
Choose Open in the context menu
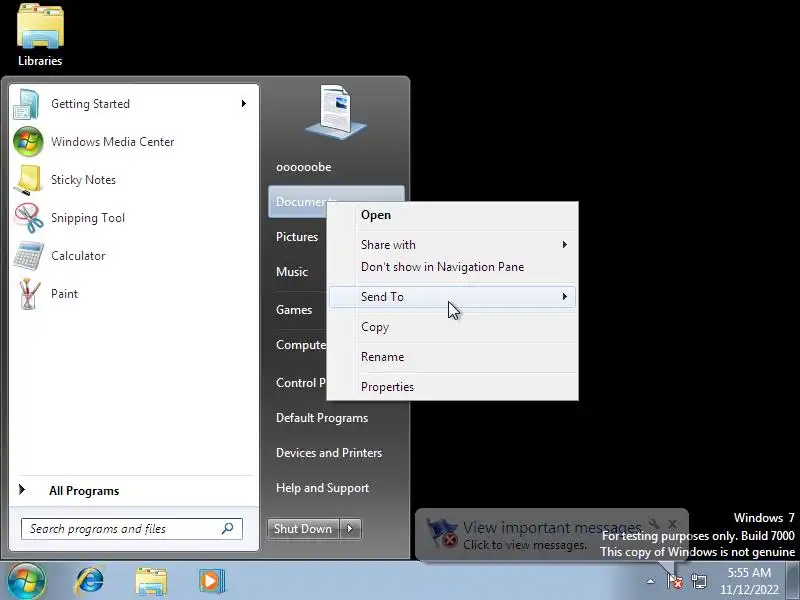453,215
